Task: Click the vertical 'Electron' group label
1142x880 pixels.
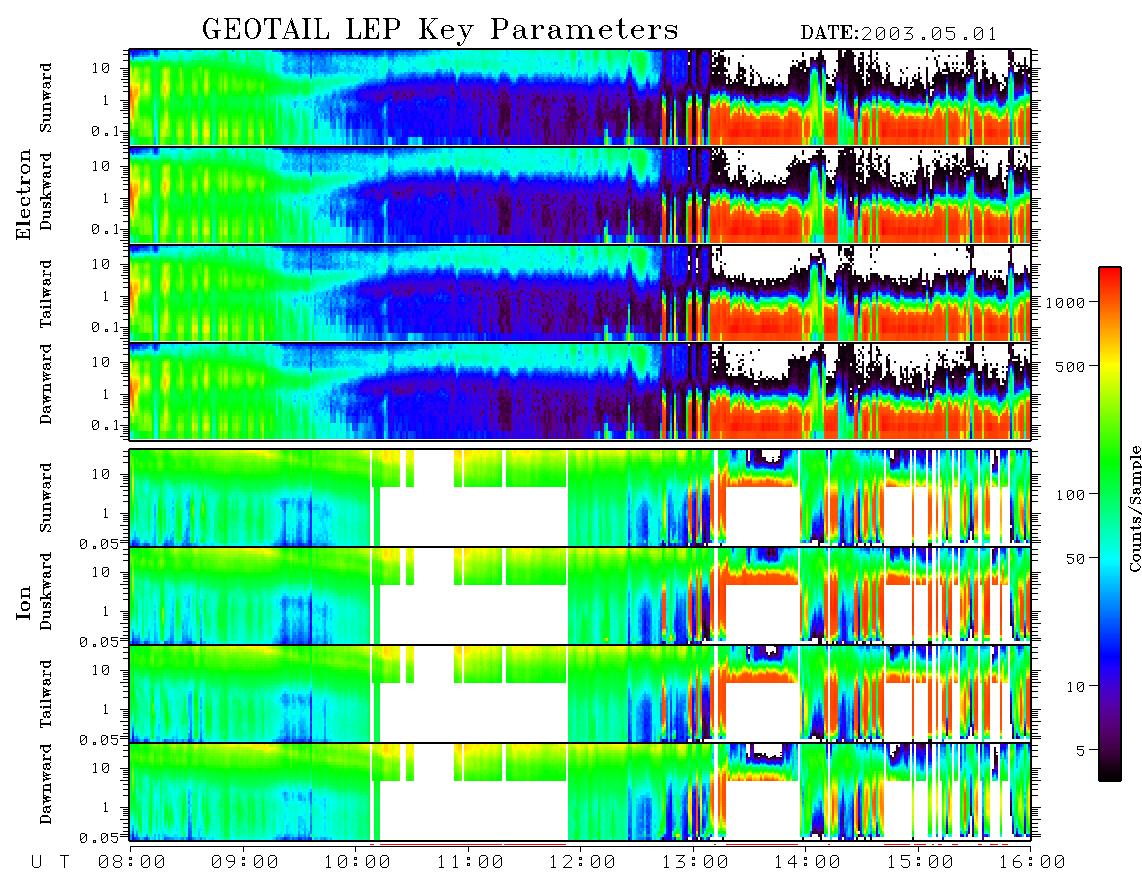Action: pos(24,195)
